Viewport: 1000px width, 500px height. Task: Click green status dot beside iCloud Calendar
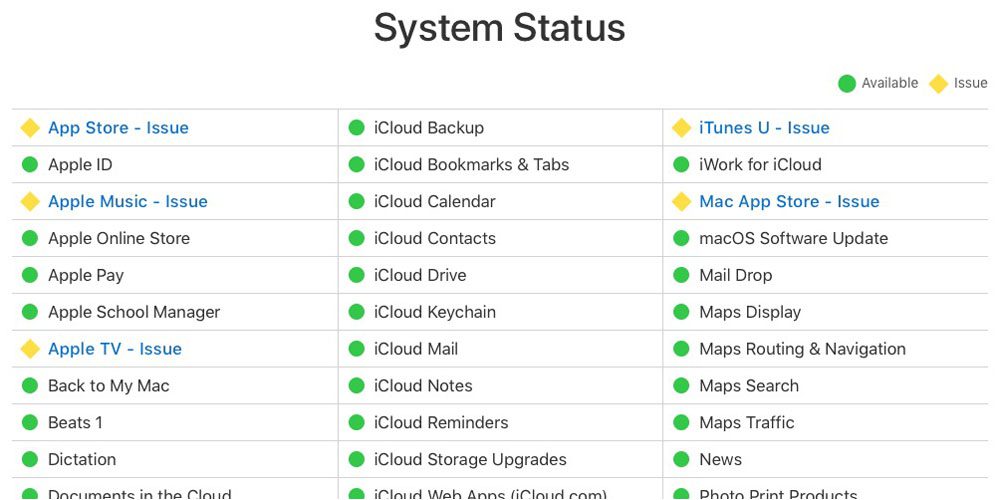click(x=357, y=202)
